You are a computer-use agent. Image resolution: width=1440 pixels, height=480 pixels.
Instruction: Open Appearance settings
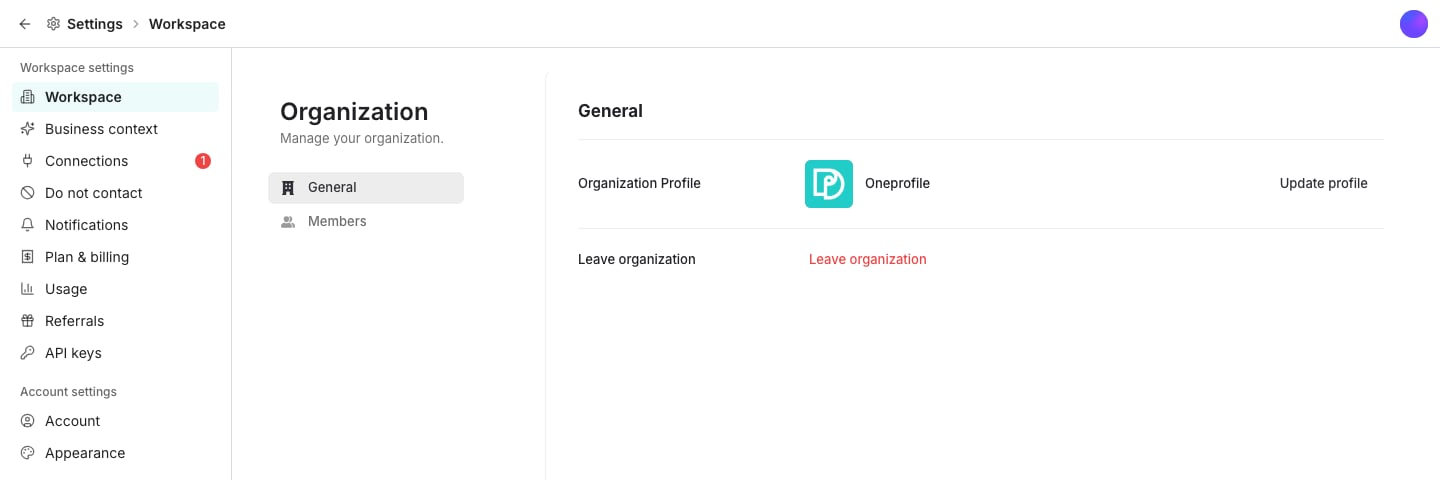115,453
